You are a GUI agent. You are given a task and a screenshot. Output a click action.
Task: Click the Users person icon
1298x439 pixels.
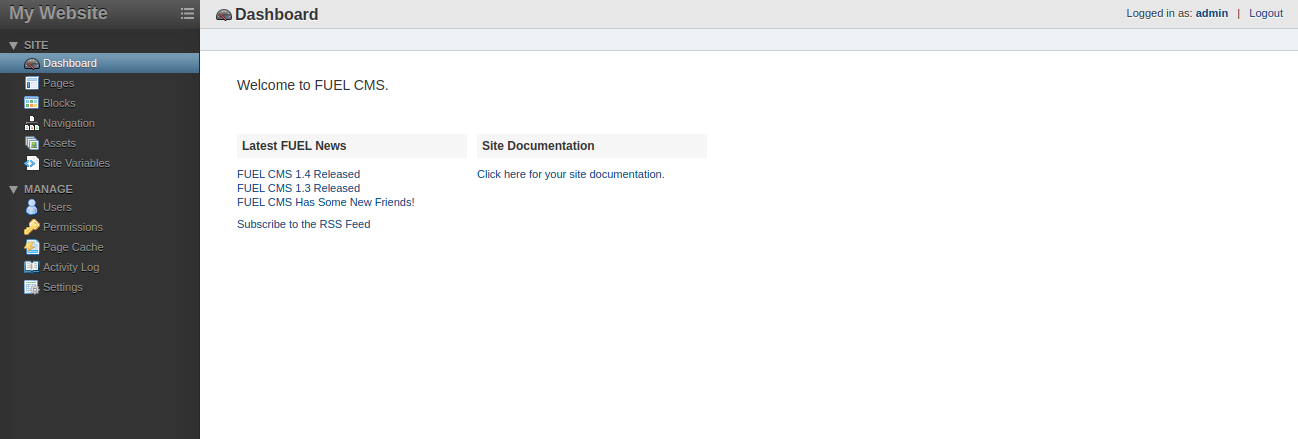pyautogui.click(x=32, y=207)
